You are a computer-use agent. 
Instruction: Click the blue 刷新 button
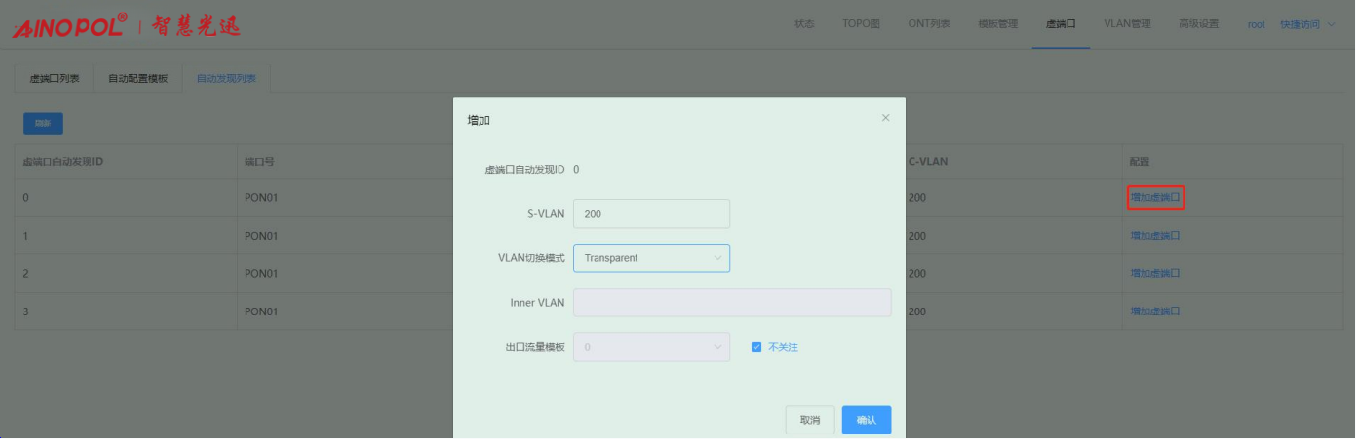43,123
